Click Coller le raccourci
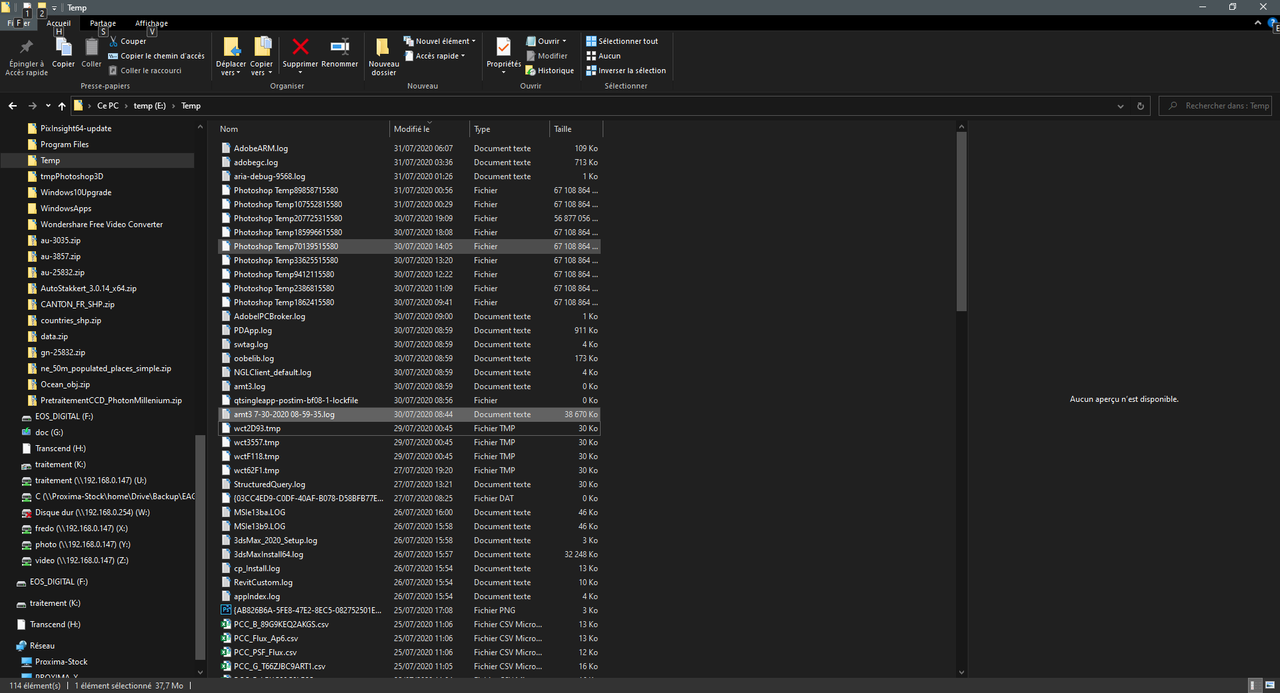This screenshot has height=693, width=1280. click(145, 71)
